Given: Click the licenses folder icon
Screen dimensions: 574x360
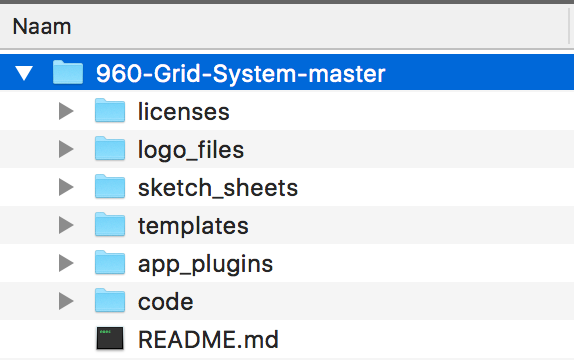Looking at the screenshot, I should coord(110,110).
